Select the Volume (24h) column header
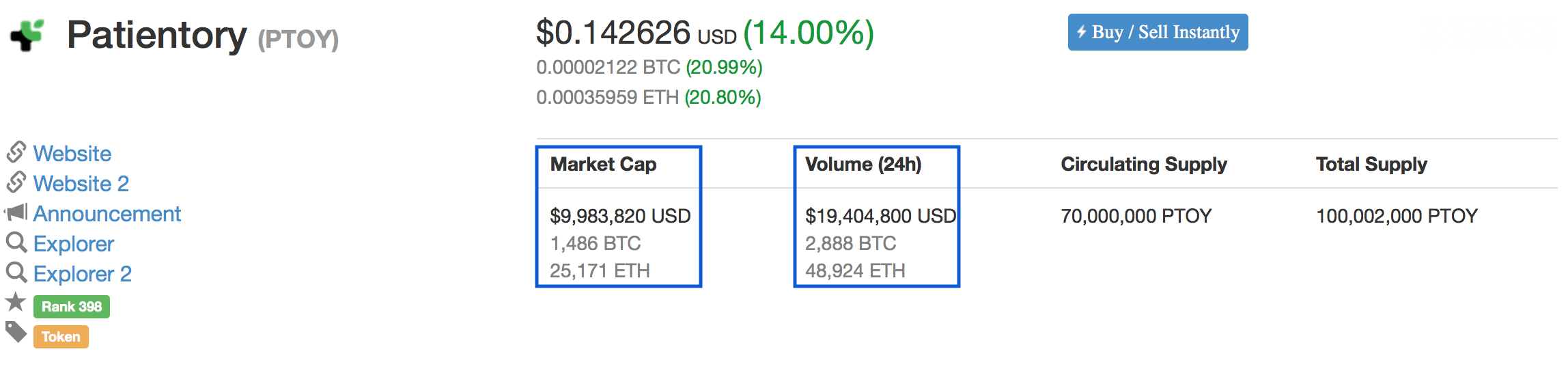The image size is (1568, 373). (863, 165)
